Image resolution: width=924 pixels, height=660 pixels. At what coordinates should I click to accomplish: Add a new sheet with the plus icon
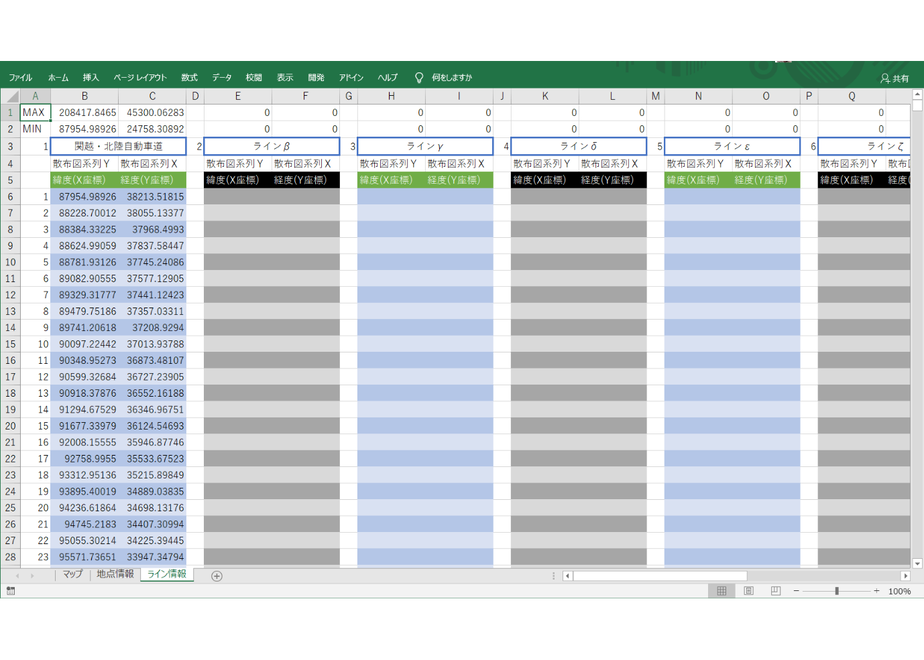coord(217,576)
